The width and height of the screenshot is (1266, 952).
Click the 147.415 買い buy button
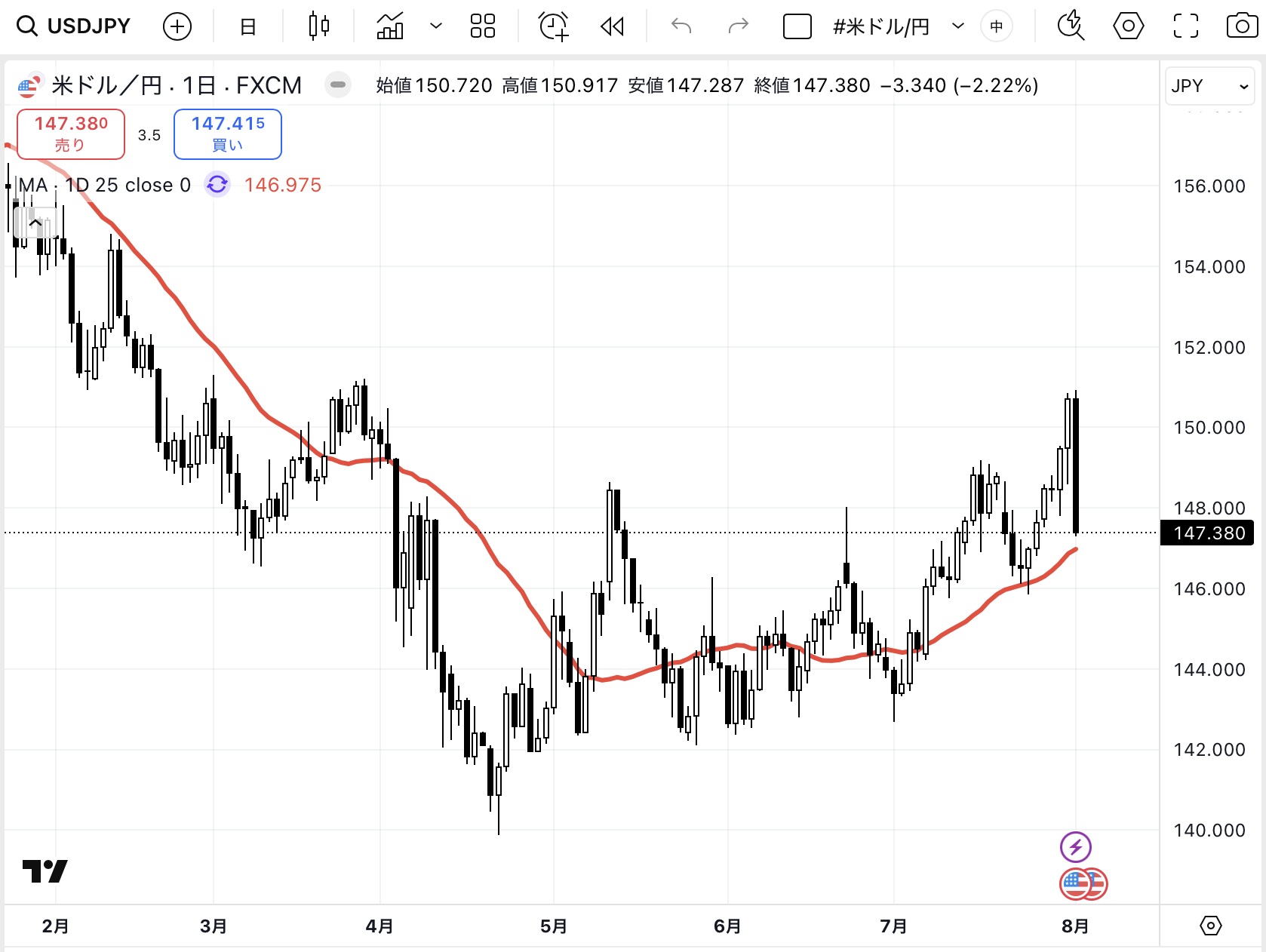pyautogui.click(x=228, y=134)
